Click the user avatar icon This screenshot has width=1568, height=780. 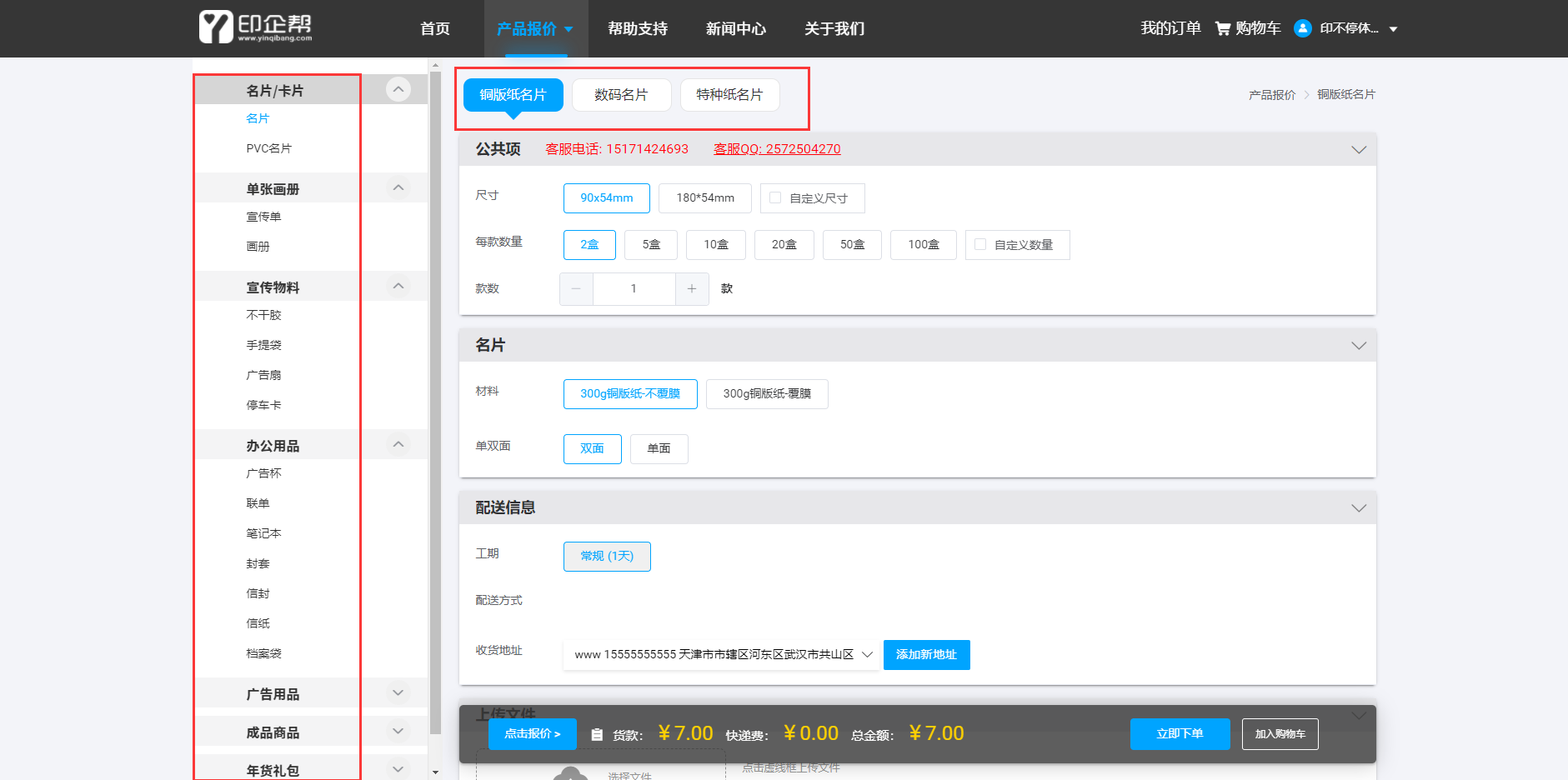pos(1302,28)
